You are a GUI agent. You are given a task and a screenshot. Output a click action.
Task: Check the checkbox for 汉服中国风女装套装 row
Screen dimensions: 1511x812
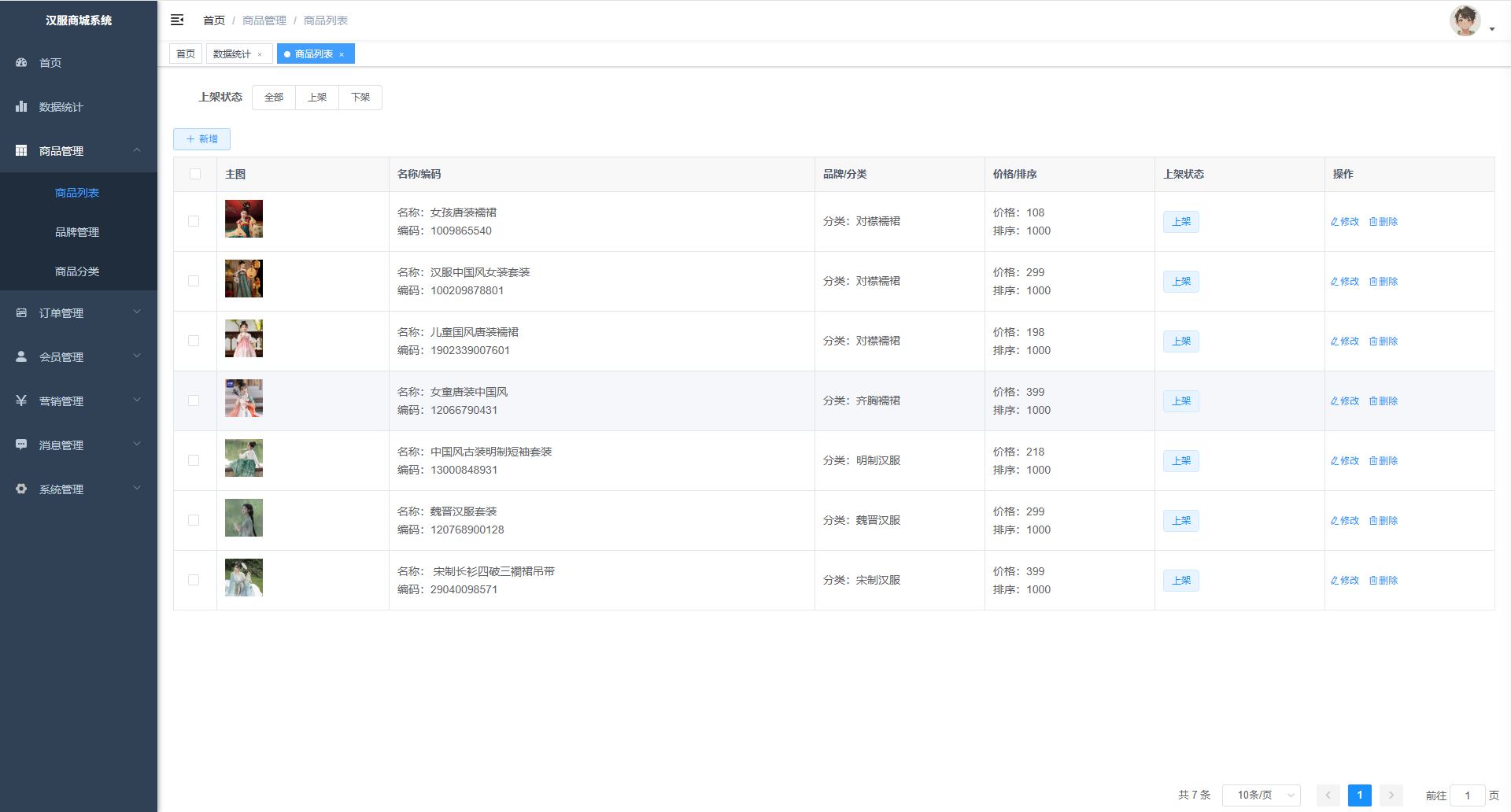[x=194, y=281]
